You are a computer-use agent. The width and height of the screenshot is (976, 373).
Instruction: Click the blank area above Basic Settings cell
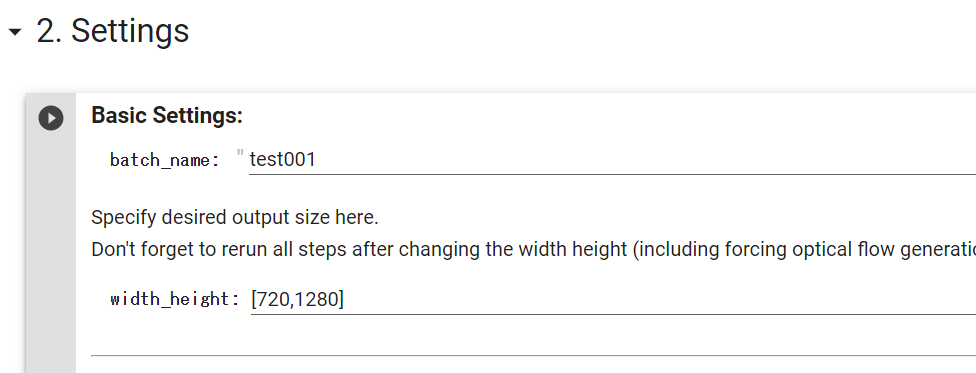coord(498,72)
